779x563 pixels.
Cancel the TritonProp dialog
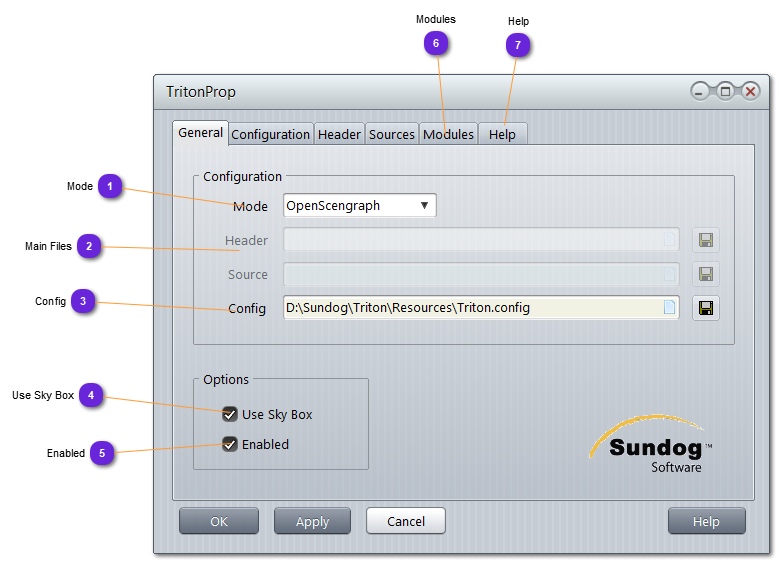click(405, 521)
